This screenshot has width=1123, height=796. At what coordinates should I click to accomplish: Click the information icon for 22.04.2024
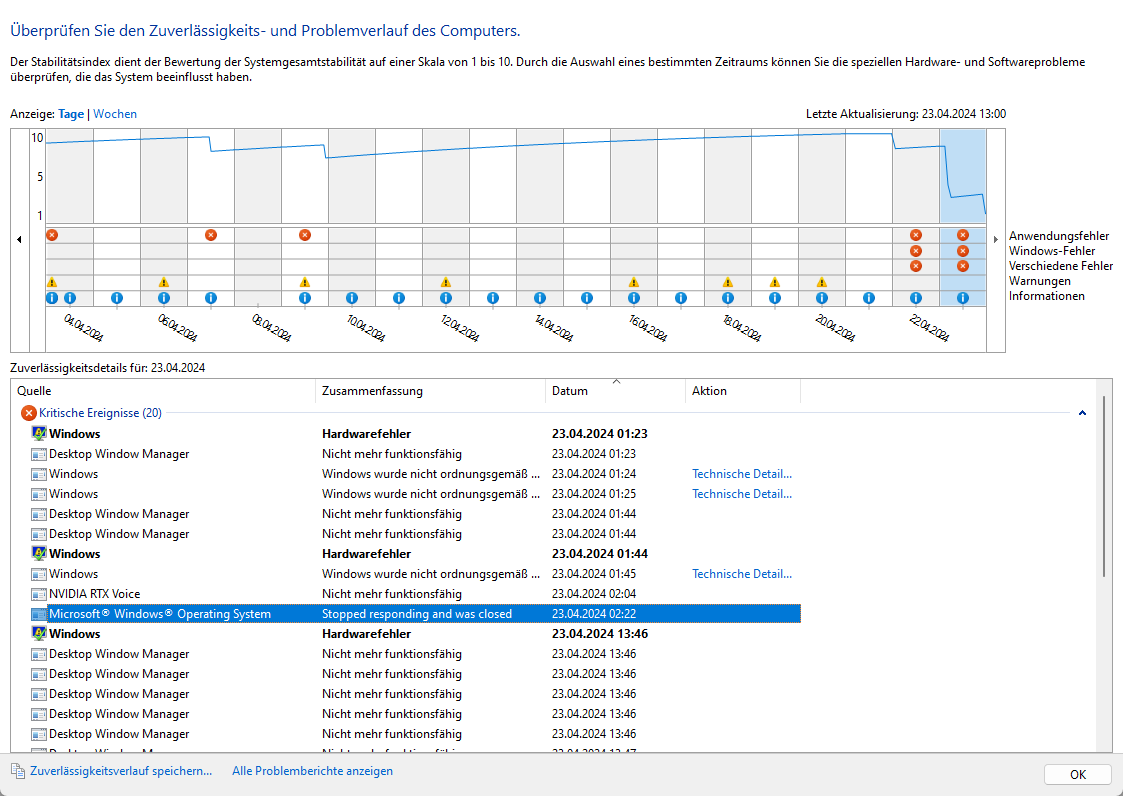(915, 298)
